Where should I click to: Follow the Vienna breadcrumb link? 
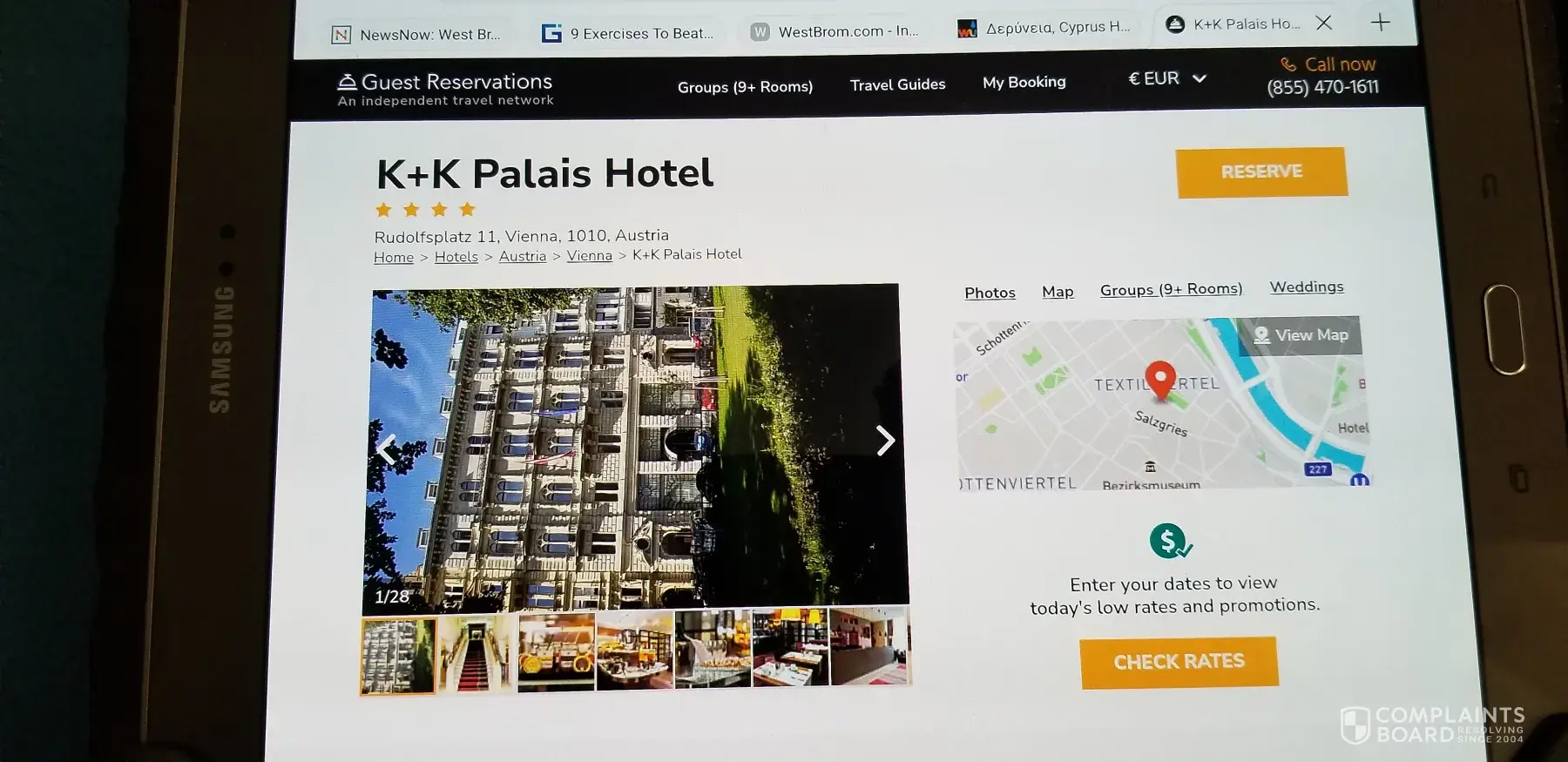tap(589, 256)
